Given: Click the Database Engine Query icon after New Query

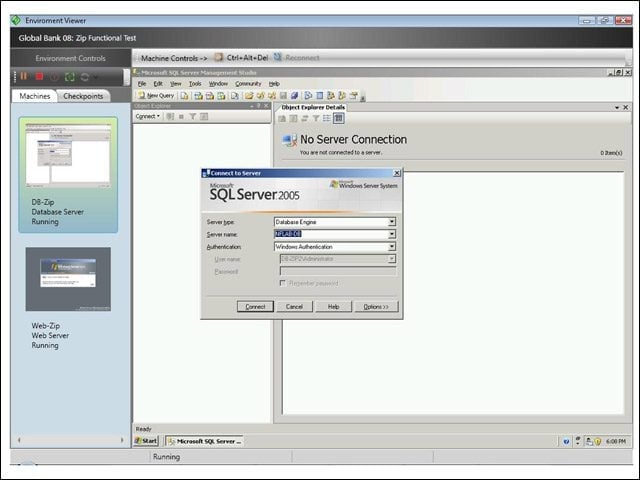Looking at the screenshot, I should pos(184,96).
